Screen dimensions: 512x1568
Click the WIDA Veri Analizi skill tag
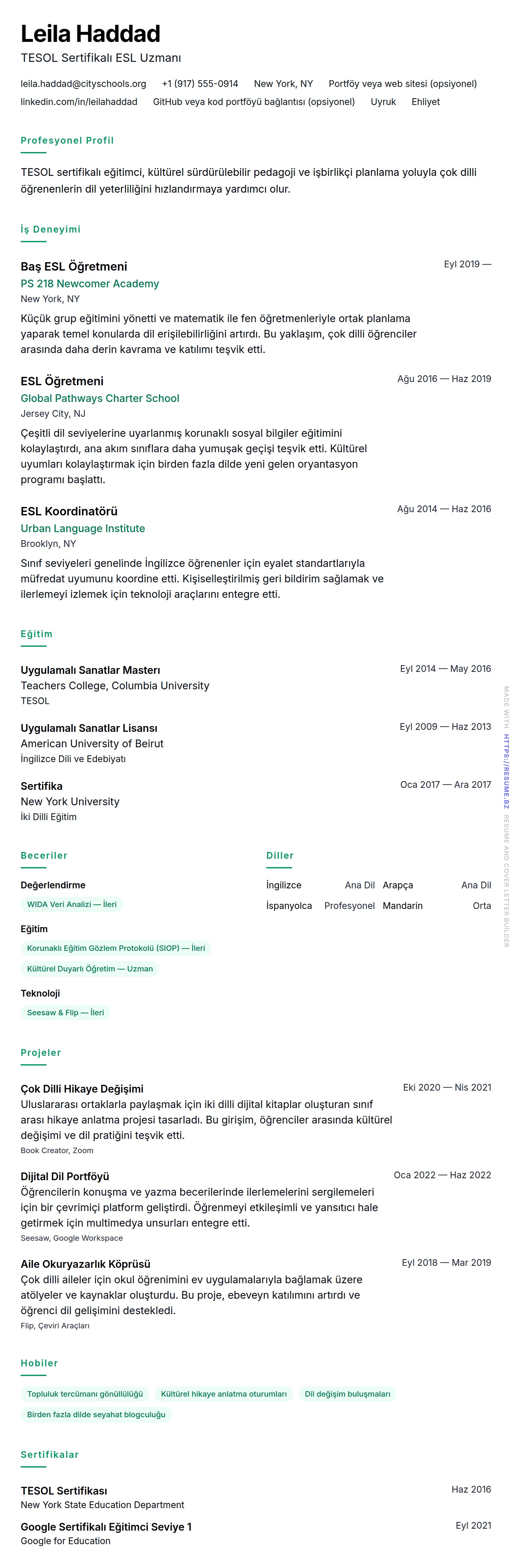click(x=72, y=904)
